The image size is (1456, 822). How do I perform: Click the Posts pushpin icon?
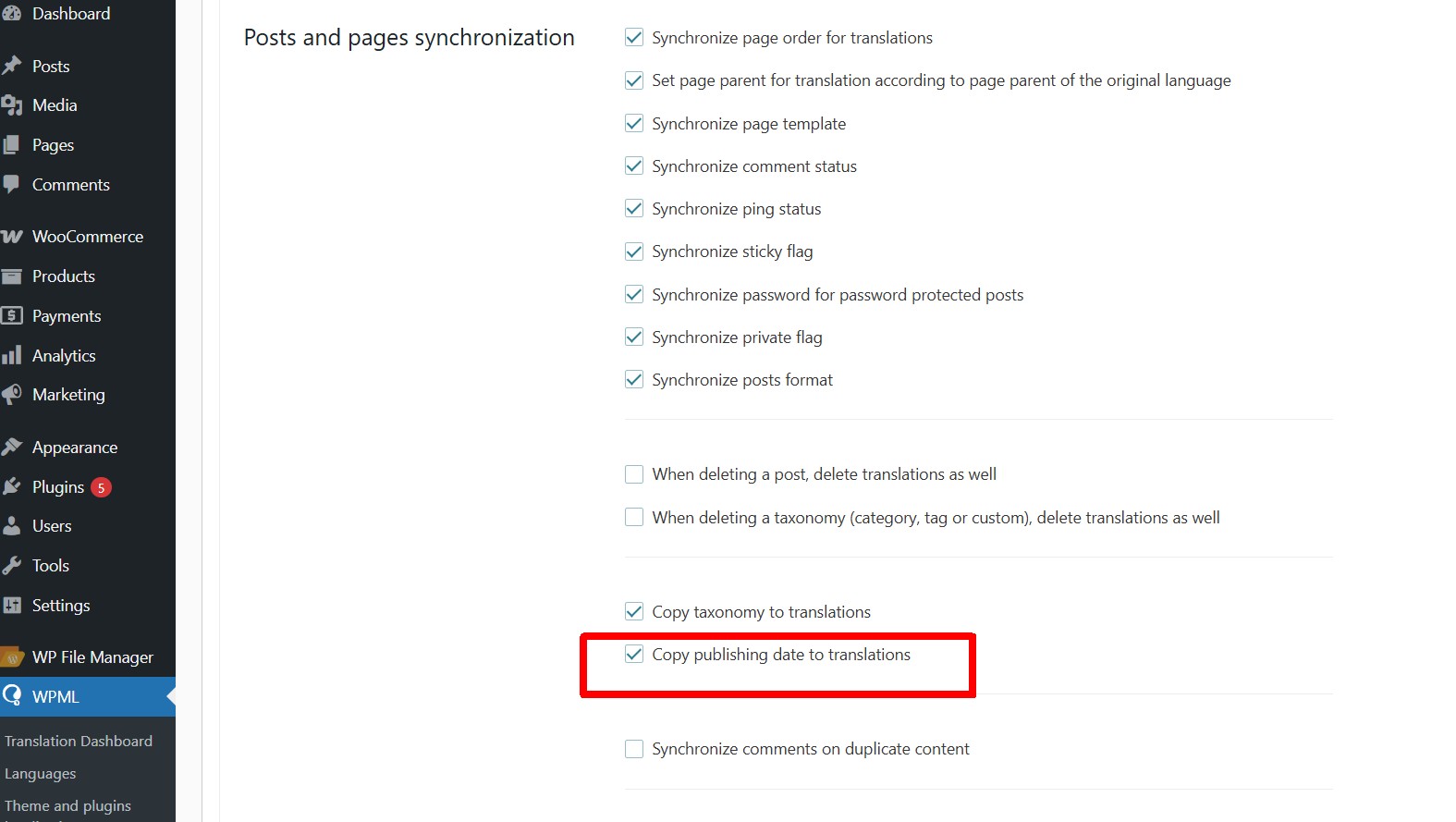point(12,66)
